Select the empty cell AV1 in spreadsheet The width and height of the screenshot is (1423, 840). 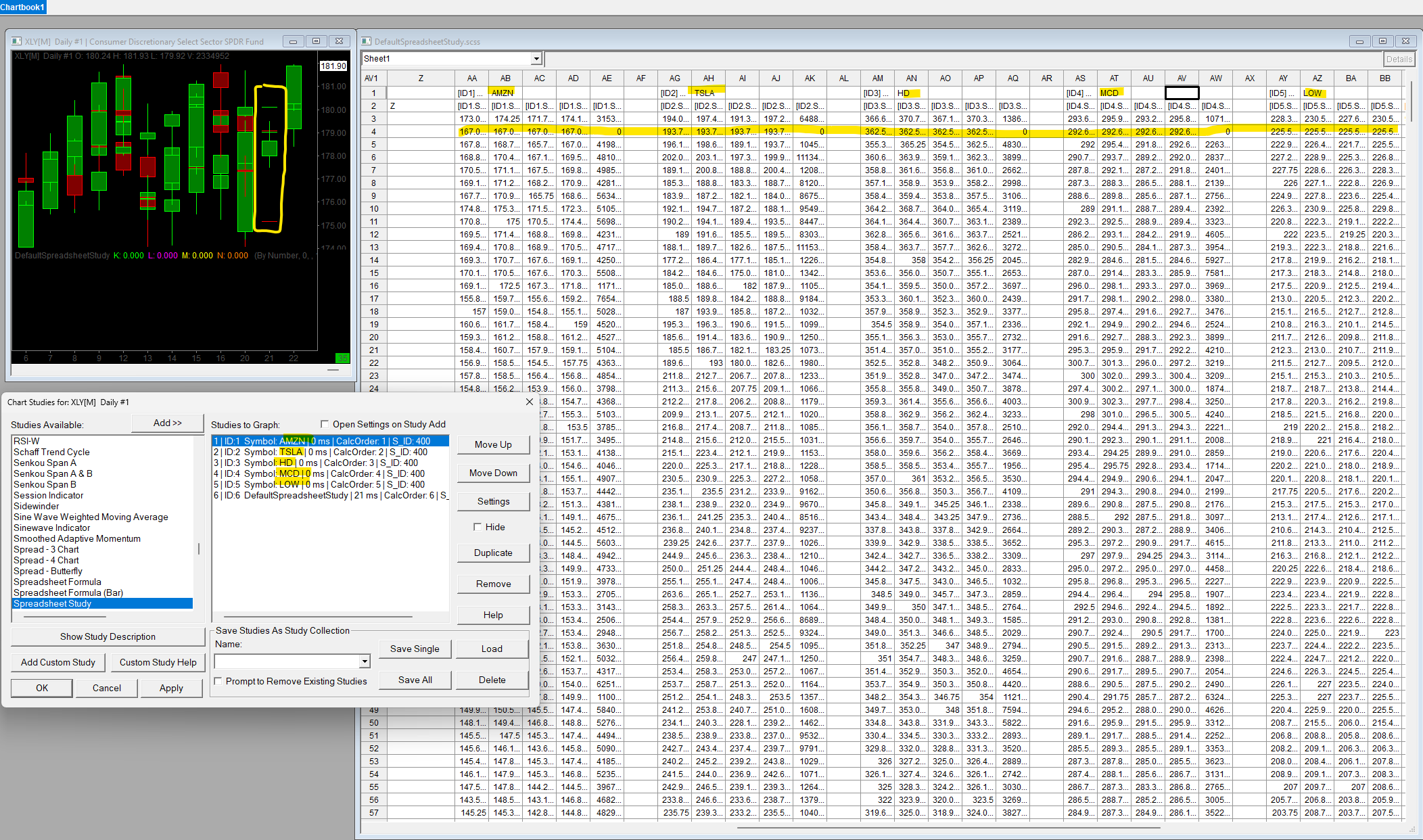tap(1182, 93)
